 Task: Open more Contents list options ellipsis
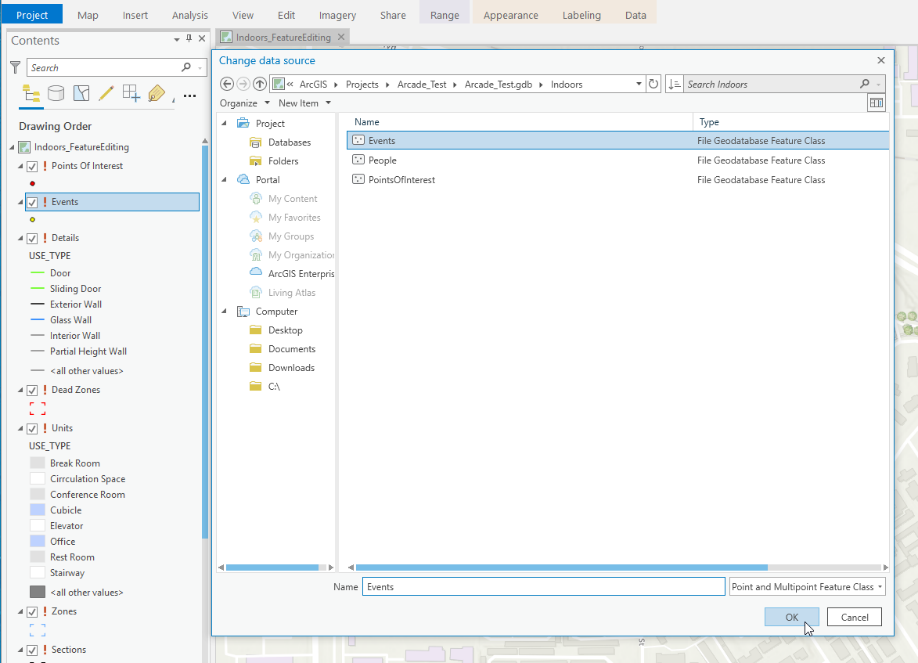pos(190,95)
